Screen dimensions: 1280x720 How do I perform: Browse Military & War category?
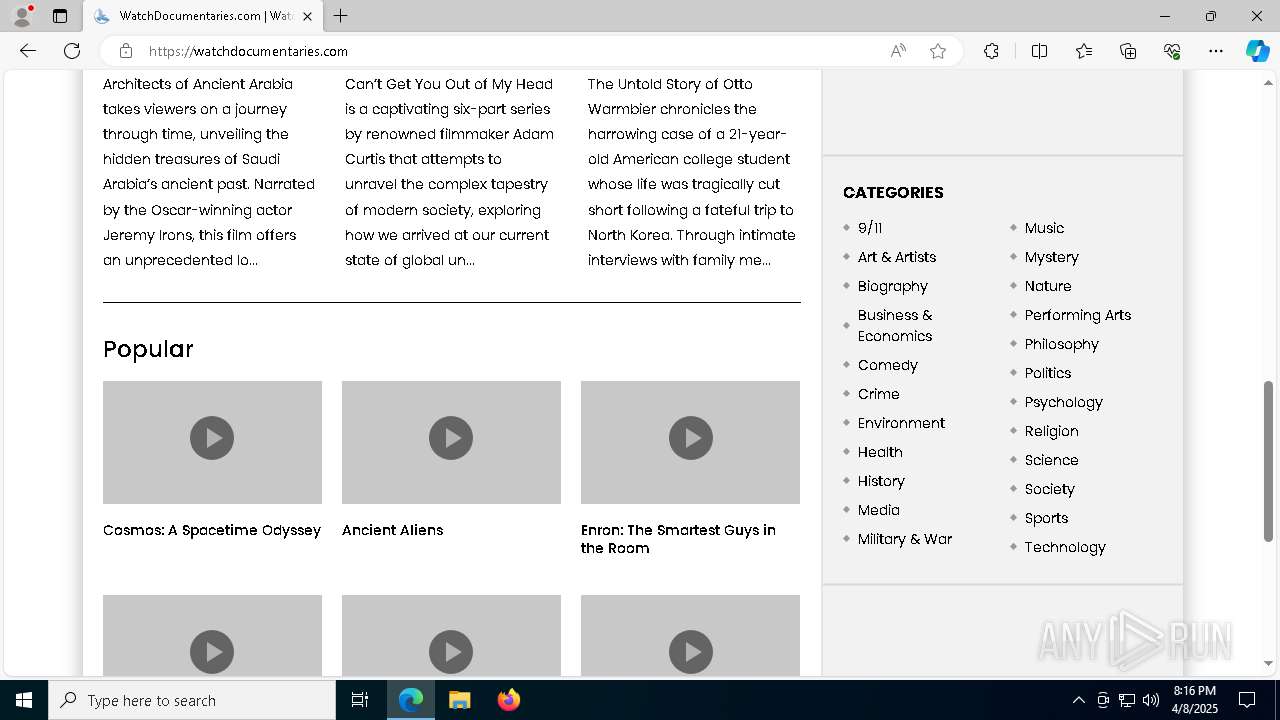905,539
